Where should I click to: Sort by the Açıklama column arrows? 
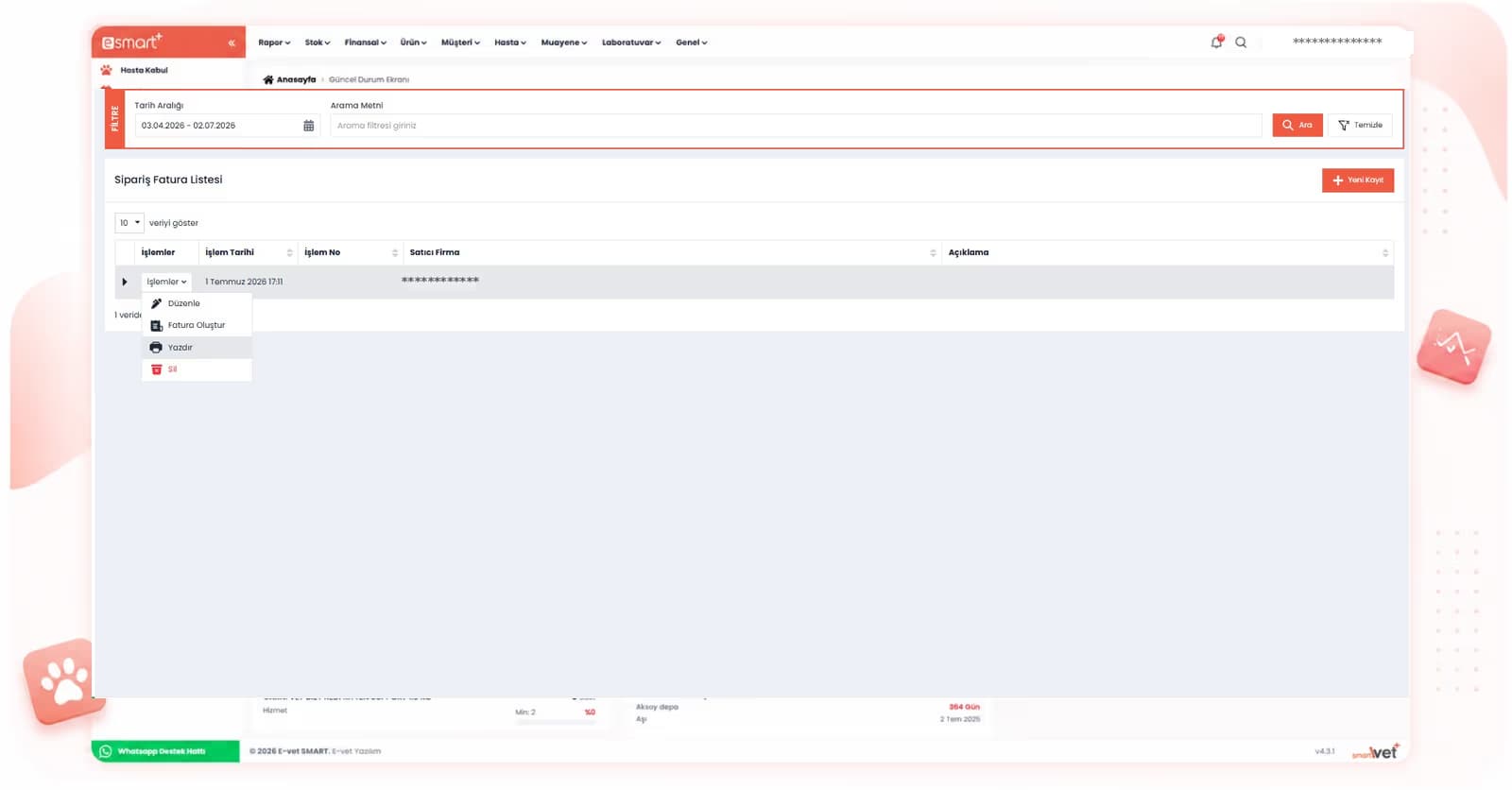coord(1385,252)
